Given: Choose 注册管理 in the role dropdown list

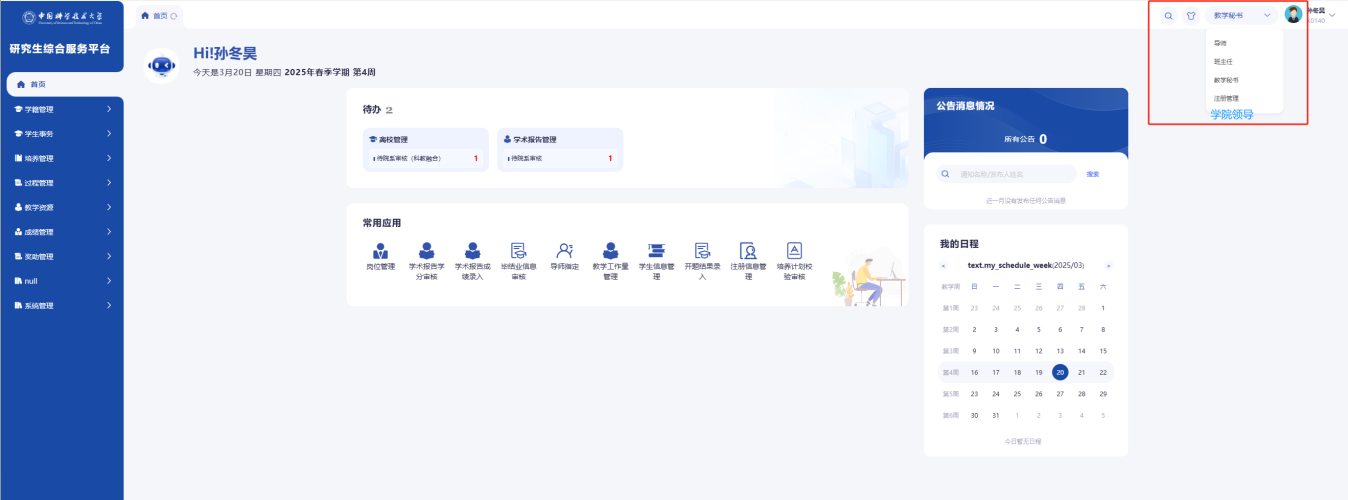Looking at the screenshot, I should [x=1226, y=99].
